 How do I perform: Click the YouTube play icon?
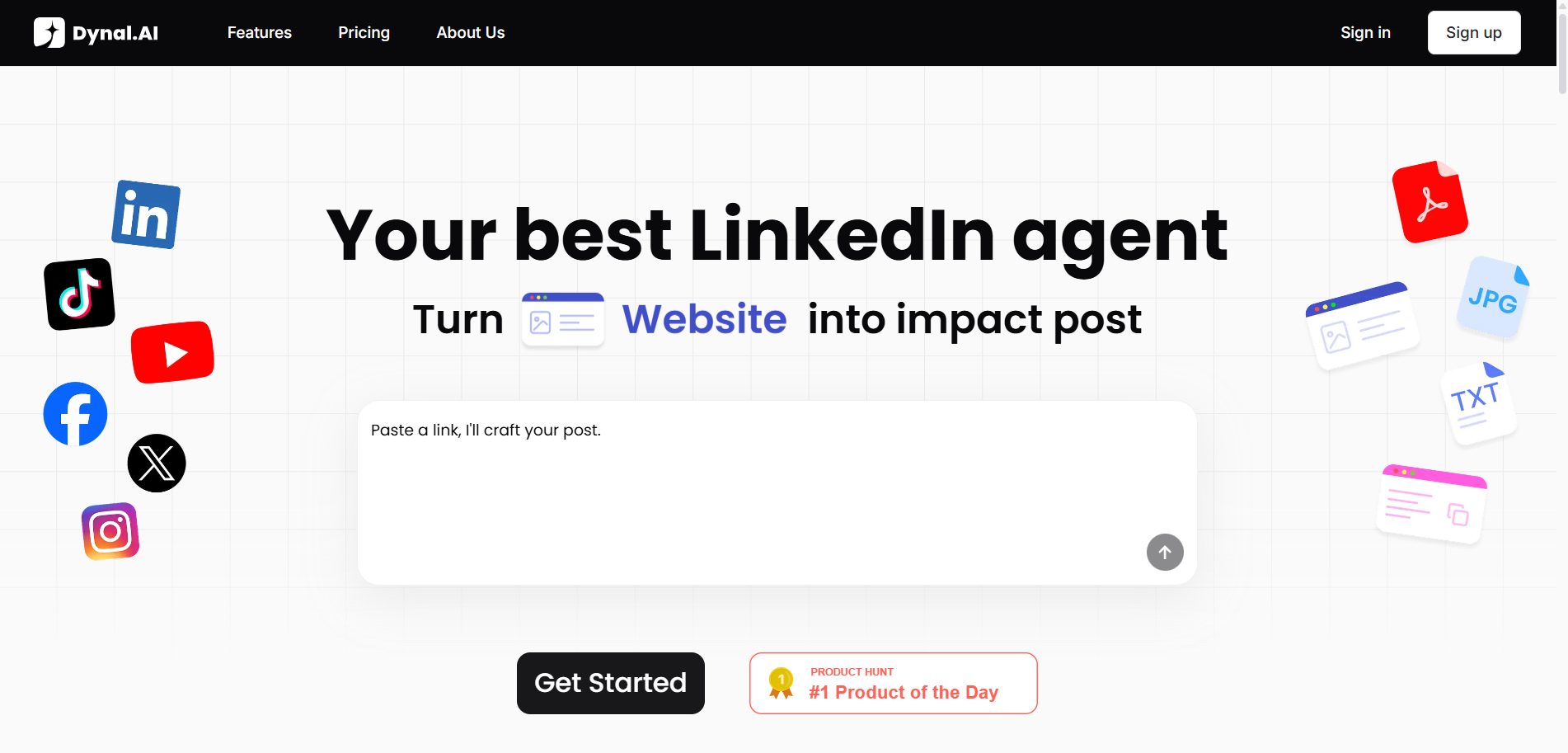tap(173, 352)
